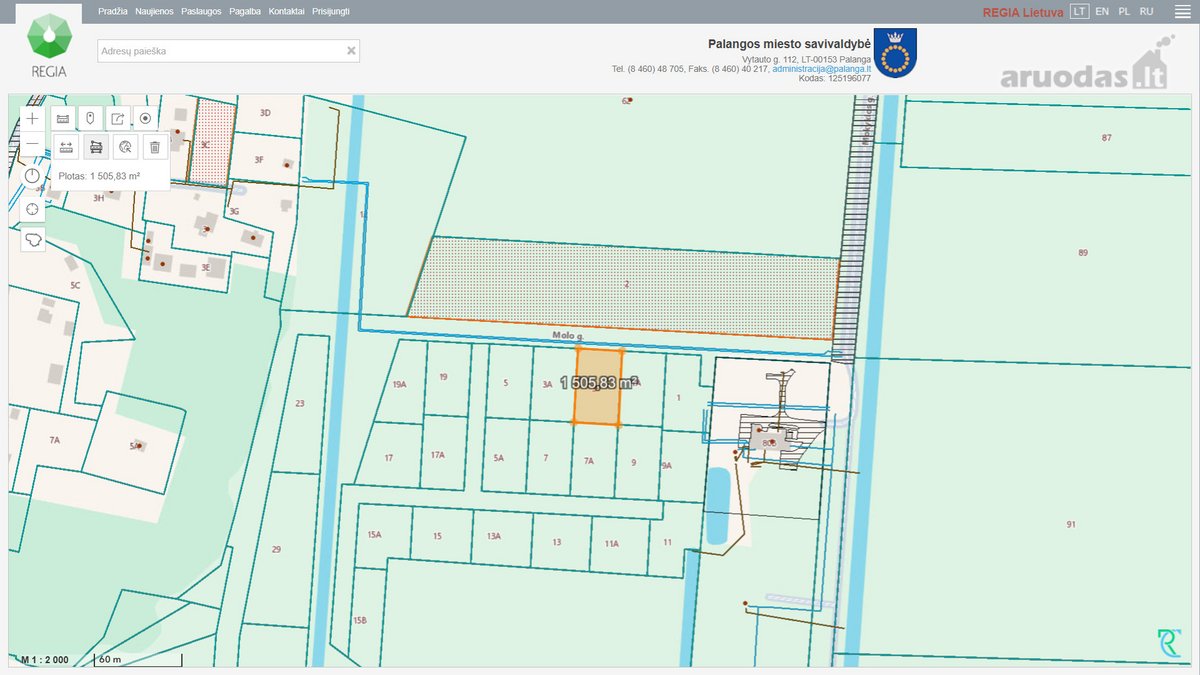The width and height of the screenshot is (1200, 675).
Task: Go to Paslaugos in top menu
Action: 202,11
